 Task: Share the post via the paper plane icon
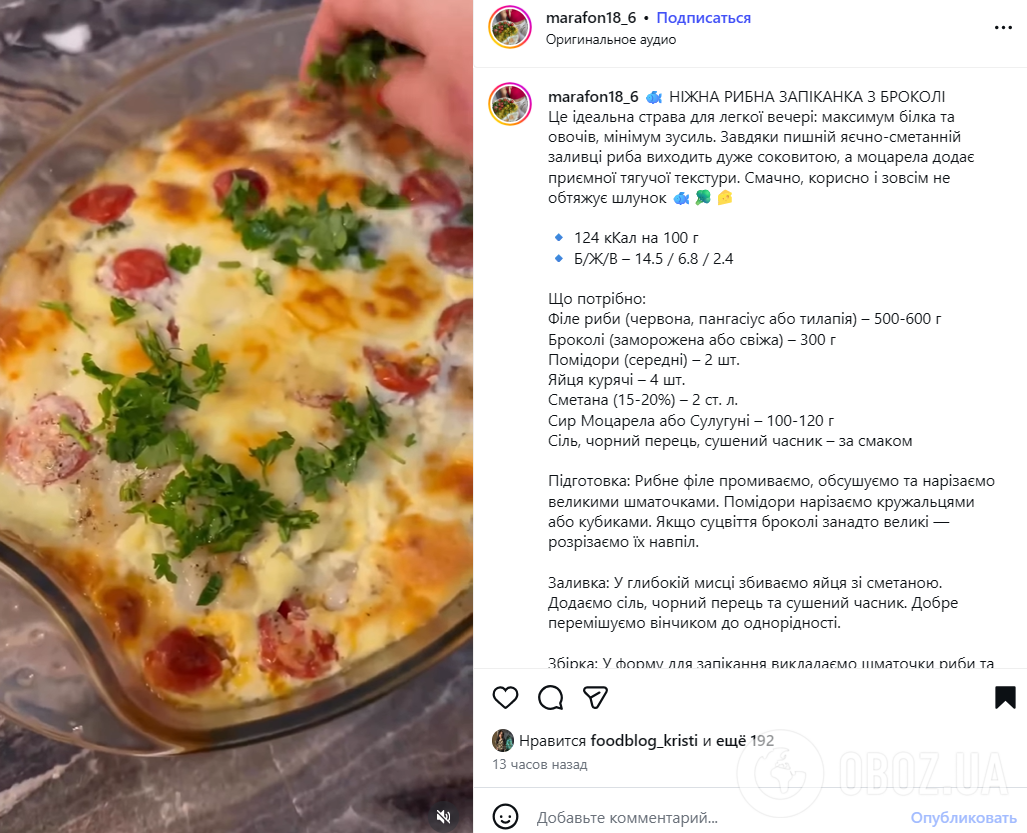click(595, 698)
